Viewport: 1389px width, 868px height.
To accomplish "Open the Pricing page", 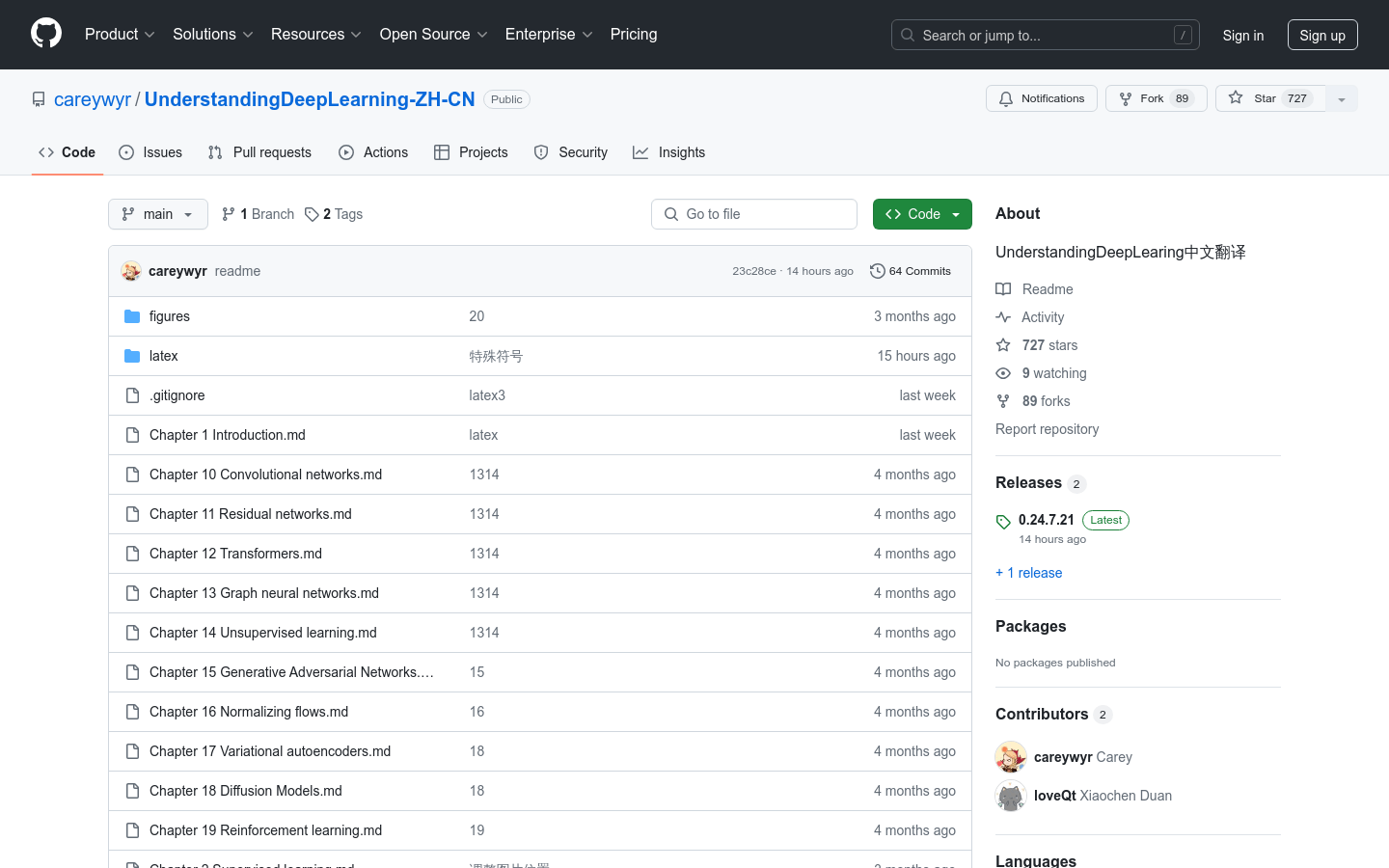I will pyautogui.click(x=634, y=34).
